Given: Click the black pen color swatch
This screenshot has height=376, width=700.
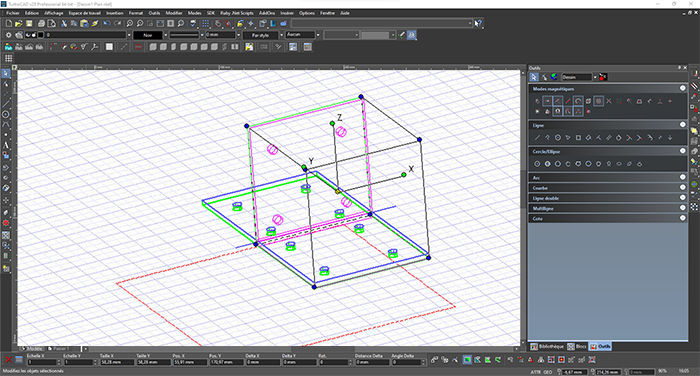Looking at the screenshot, I should (41, 35).
